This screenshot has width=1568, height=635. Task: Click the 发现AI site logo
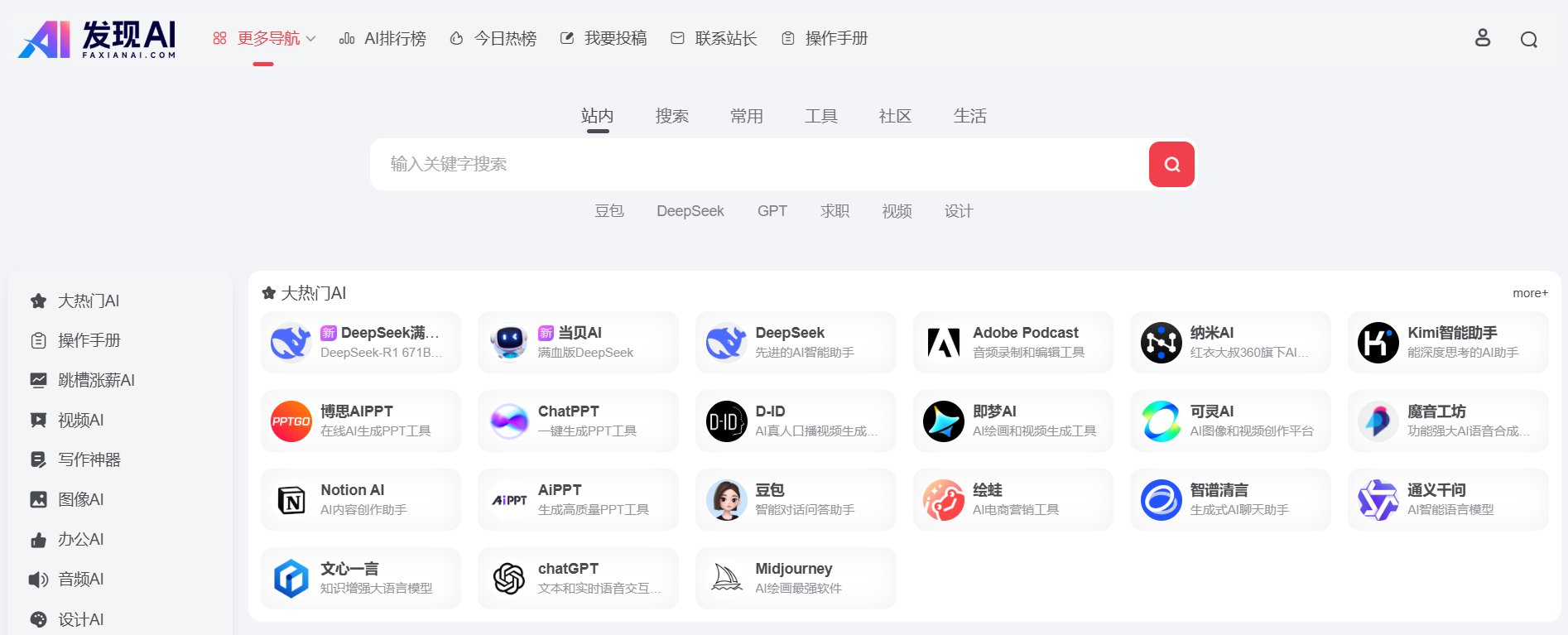(97, 38)
